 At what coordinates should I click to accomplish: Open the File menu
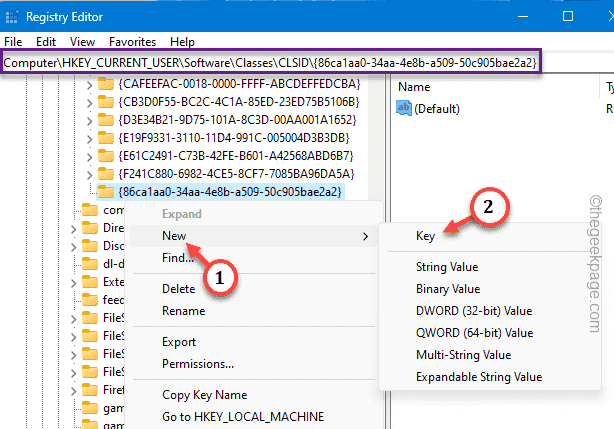click(x=13, y=42)
